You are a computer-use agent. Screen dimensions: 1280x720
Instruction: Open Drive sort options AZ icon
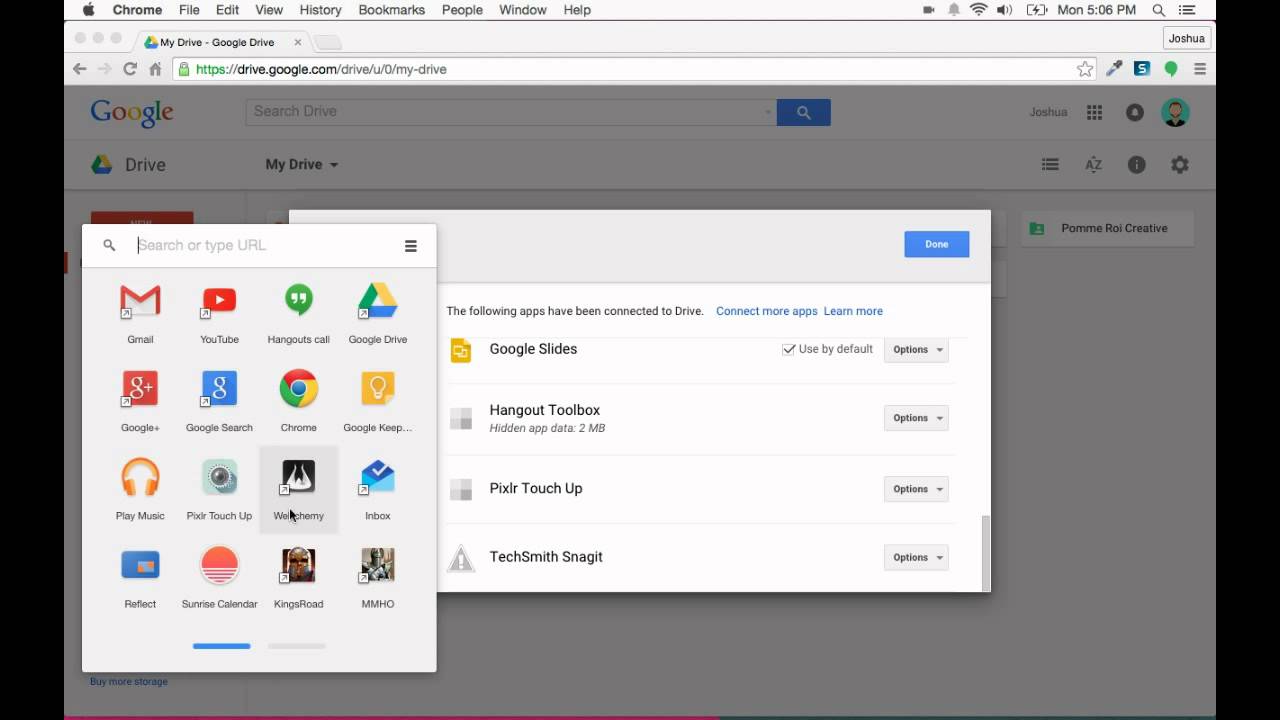pos(1093,165)
